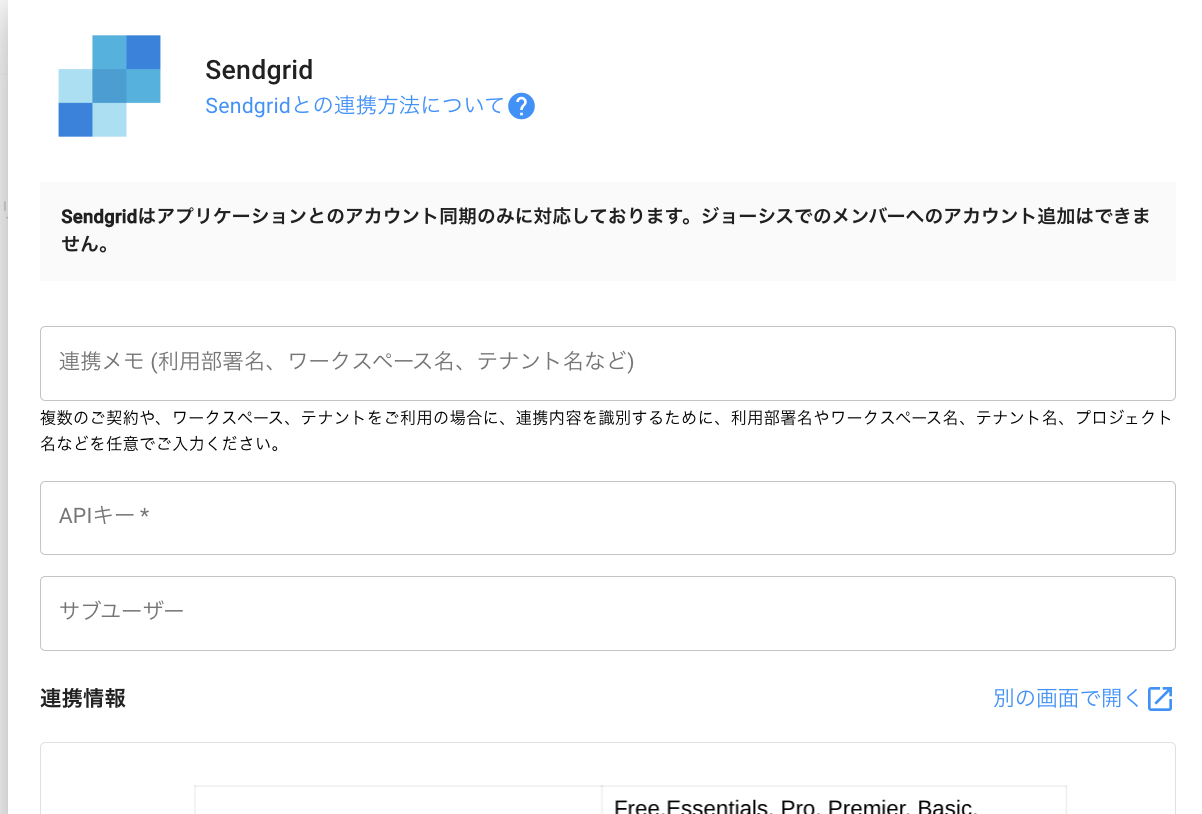Select the サブユーザー text field
The height and width of the screenshot is (814, 1202).
[x=607, y=612]
